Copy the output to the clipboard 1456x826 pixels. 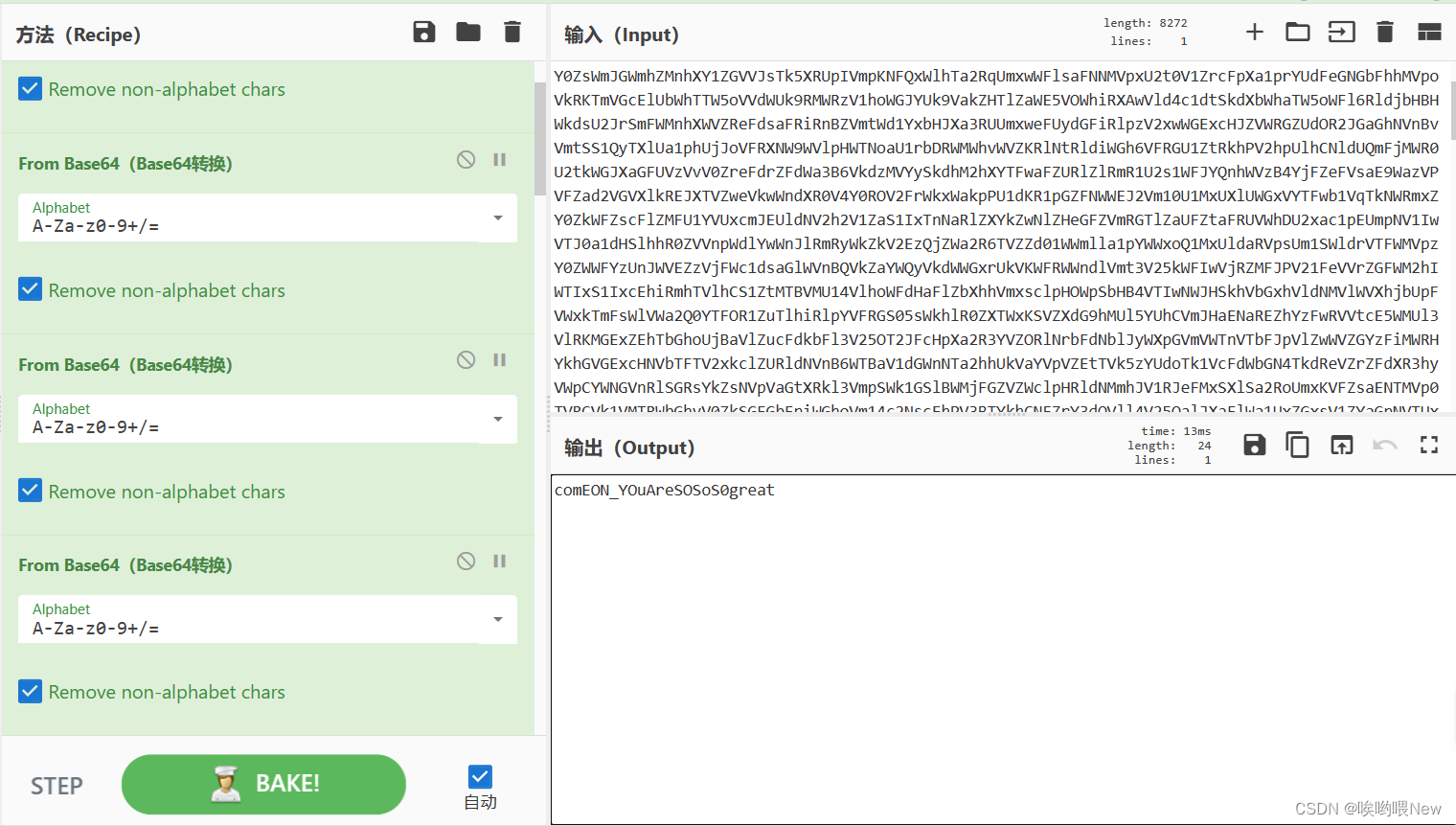pyautogui.click(x=1298, y=445)
